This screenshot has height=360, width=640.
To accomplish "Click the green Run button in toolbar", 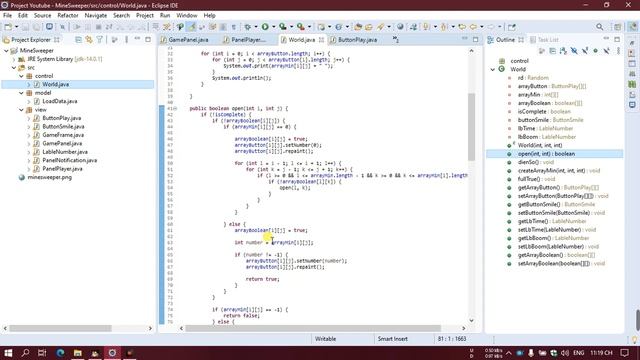I will click(265, 27).
